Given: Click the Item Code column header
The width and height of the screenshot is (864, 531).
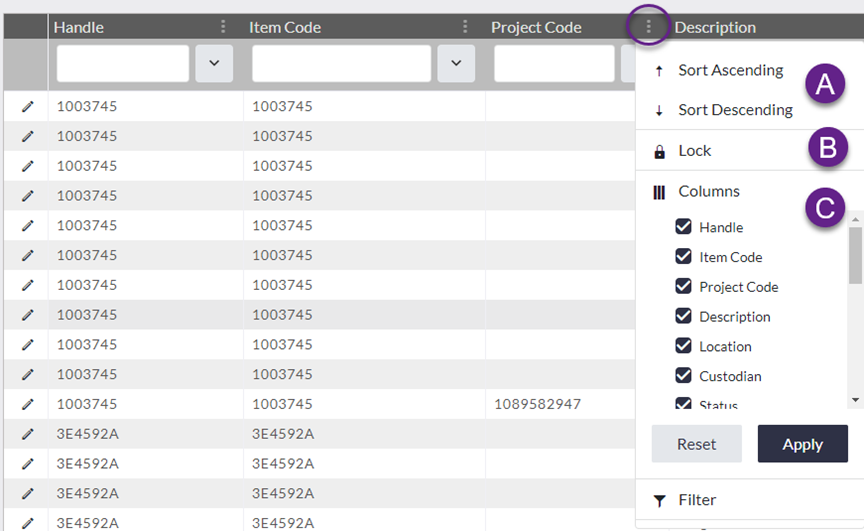Looking at the screenshot, I should point(285,27).
